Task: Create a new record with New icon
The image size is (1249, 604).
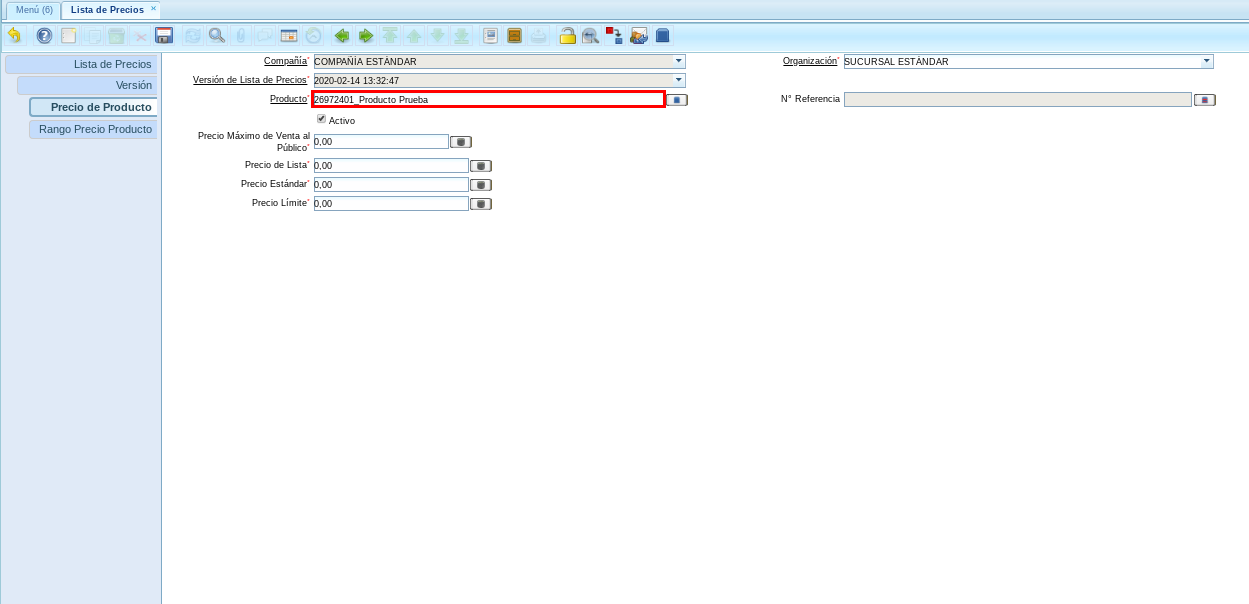Action: (x=69, y=35)
